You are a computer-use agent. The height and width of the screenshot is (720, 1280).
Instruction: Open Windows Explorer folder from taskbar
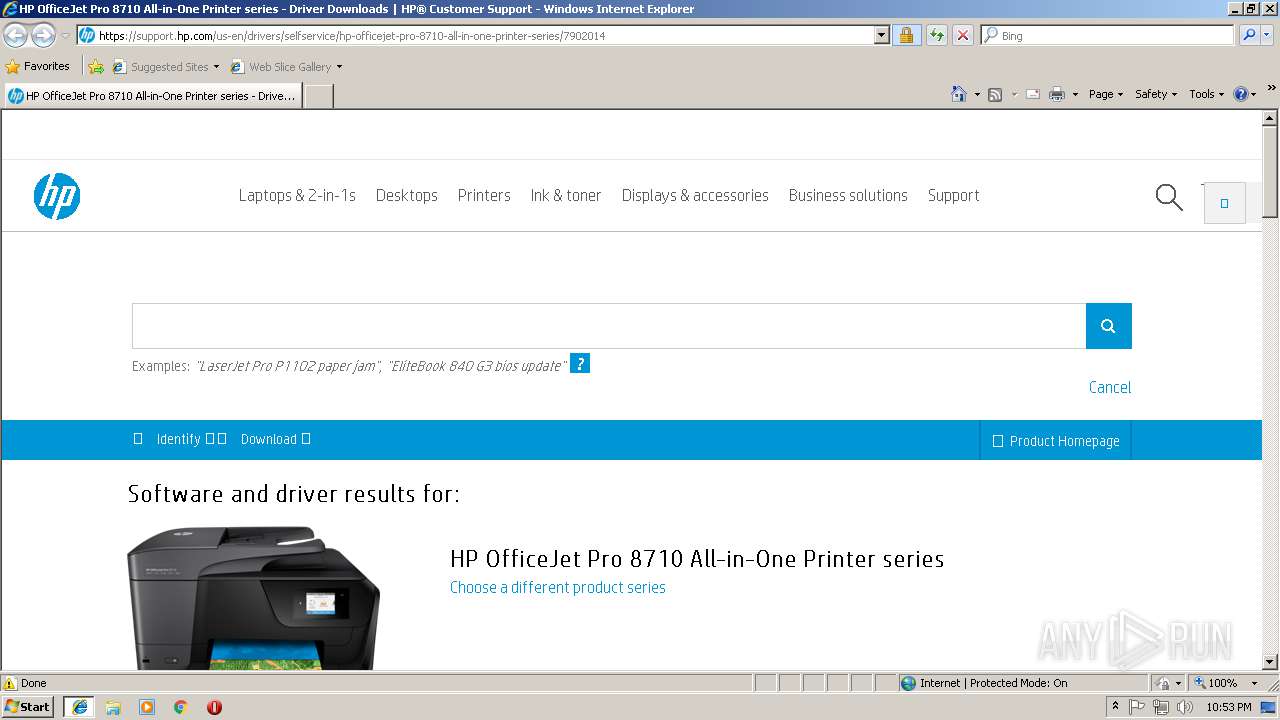pyautogui.click(x=113, y=707)
